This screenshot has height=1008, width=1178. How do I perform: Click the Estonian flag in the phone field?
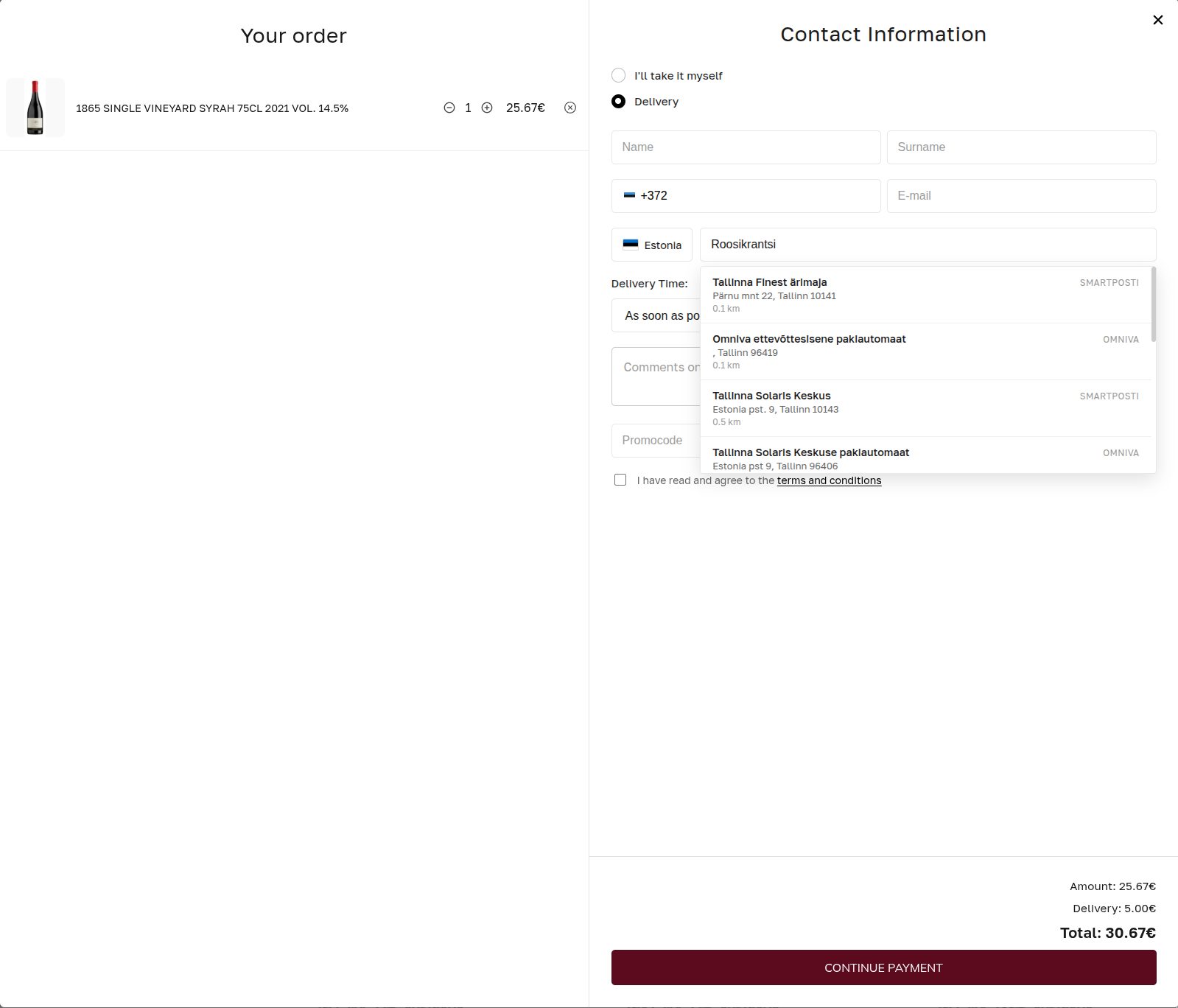pos(629,195)
